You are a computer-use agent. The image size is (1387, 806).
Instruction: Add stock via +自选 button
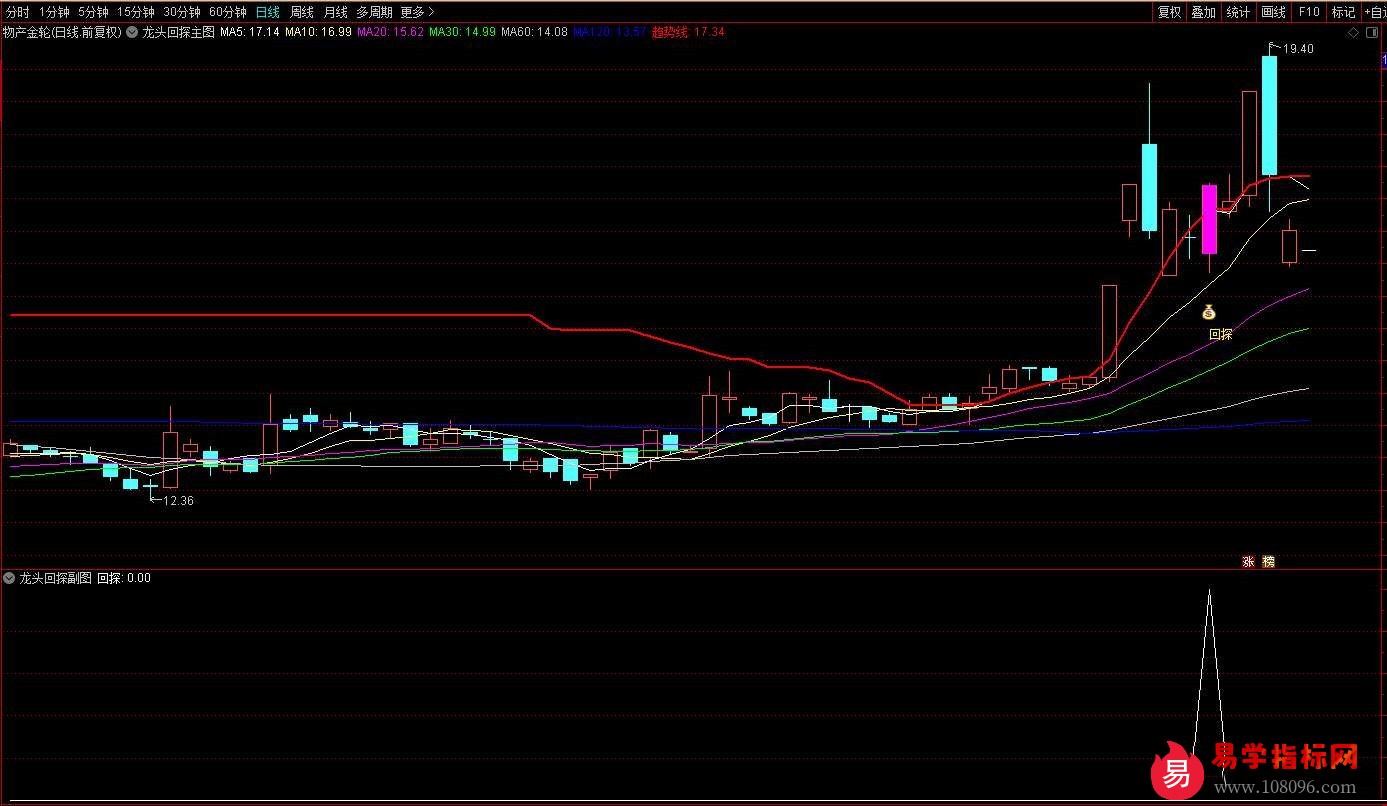tap(1374, 12)
